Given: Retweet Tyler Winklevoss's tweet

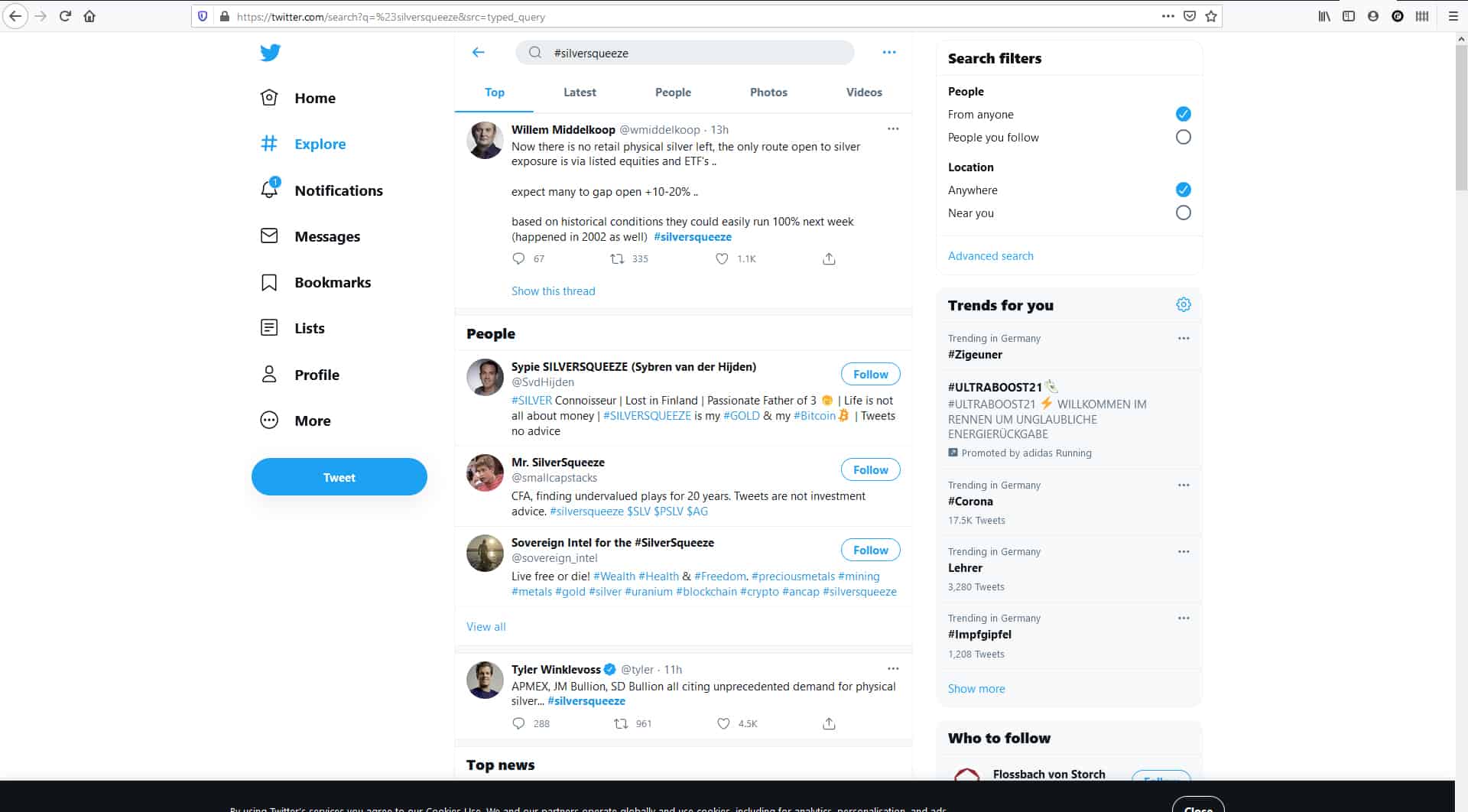Looking at the screenshot, I should (621, 723).
